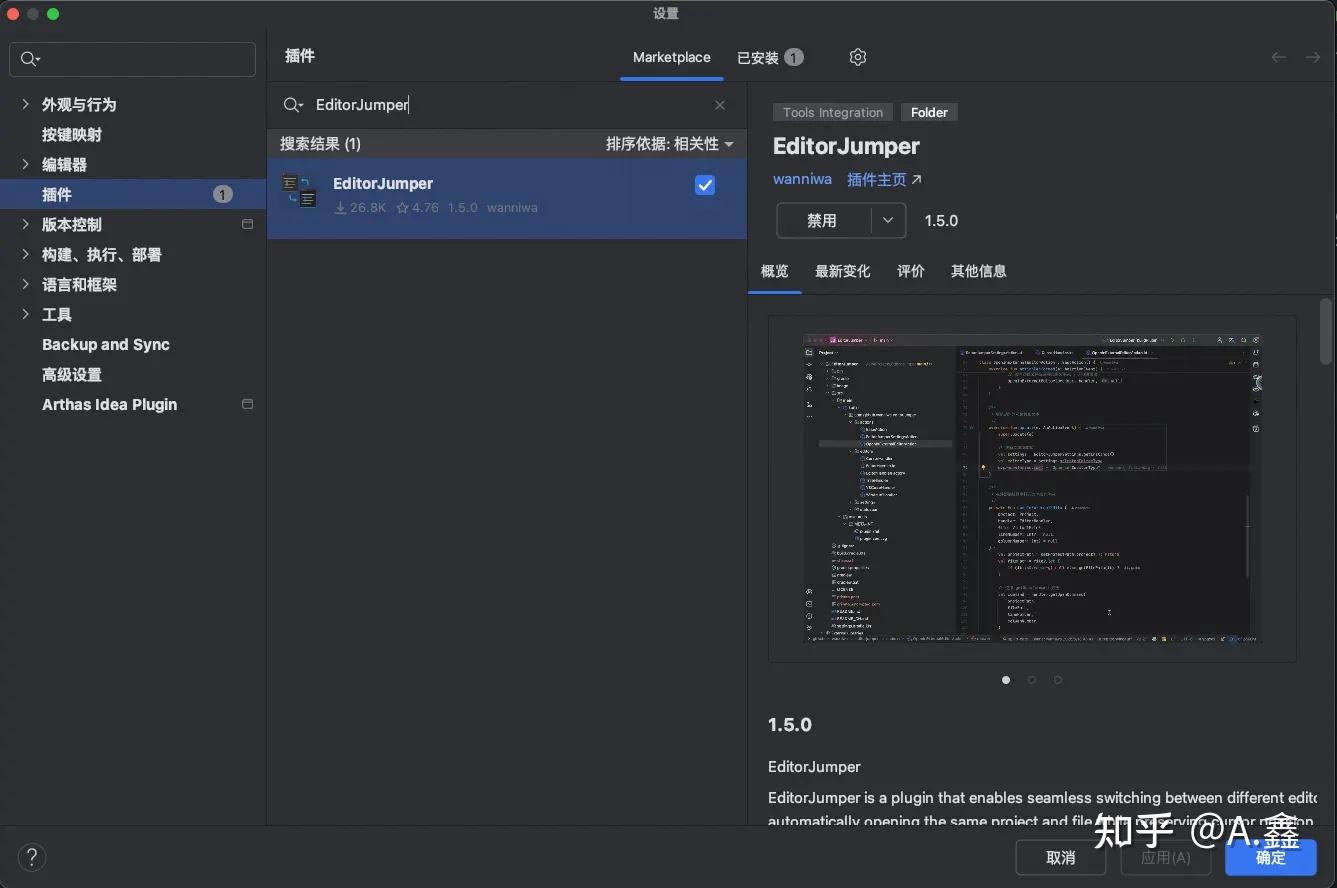Expand the 构建、执行、部署 section

pyautogui.click(x=25, y=255)
